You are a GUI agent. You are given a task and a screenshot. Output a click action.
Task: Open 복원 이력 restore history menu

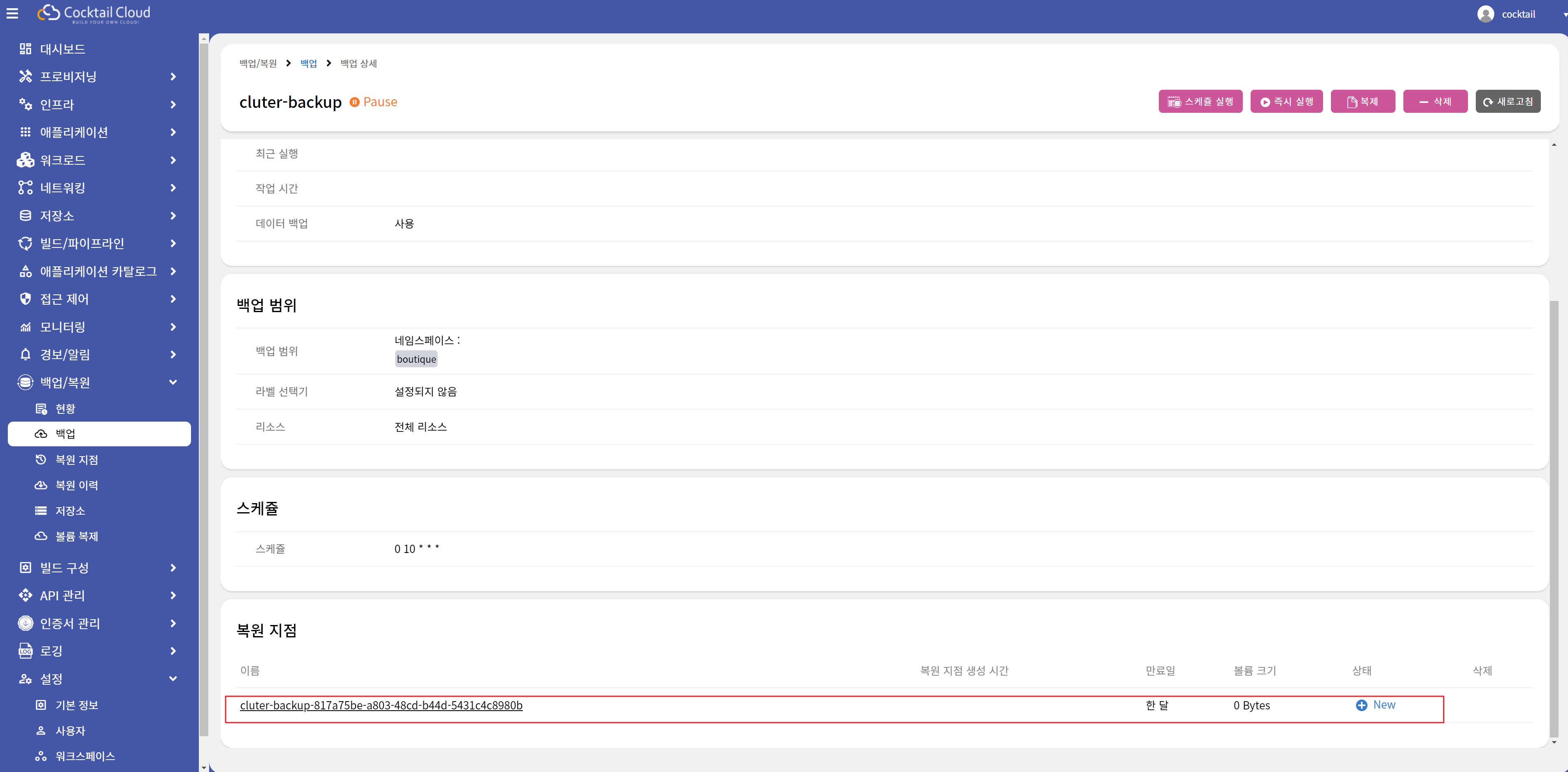click(77, 485)
